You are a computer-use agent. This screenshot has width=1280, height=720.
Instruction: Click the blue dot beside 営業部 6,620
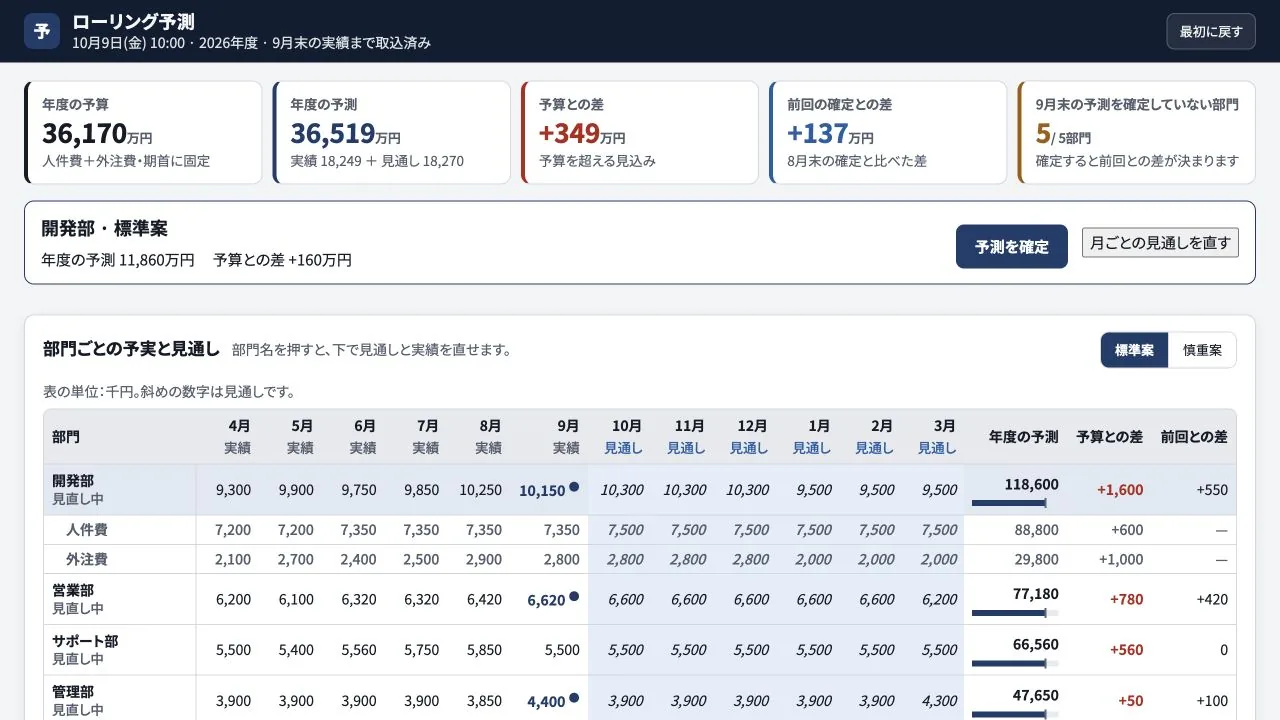[574, 597]
